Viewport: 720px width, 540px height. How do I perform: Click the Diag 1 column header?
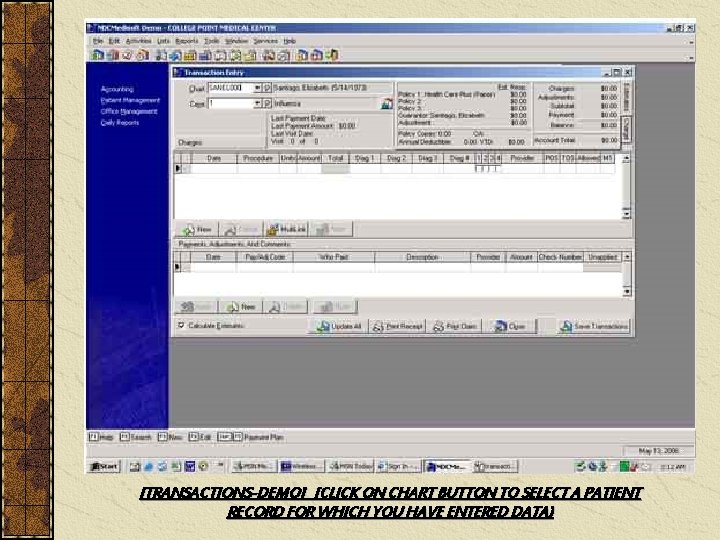[x=365, y=158]
